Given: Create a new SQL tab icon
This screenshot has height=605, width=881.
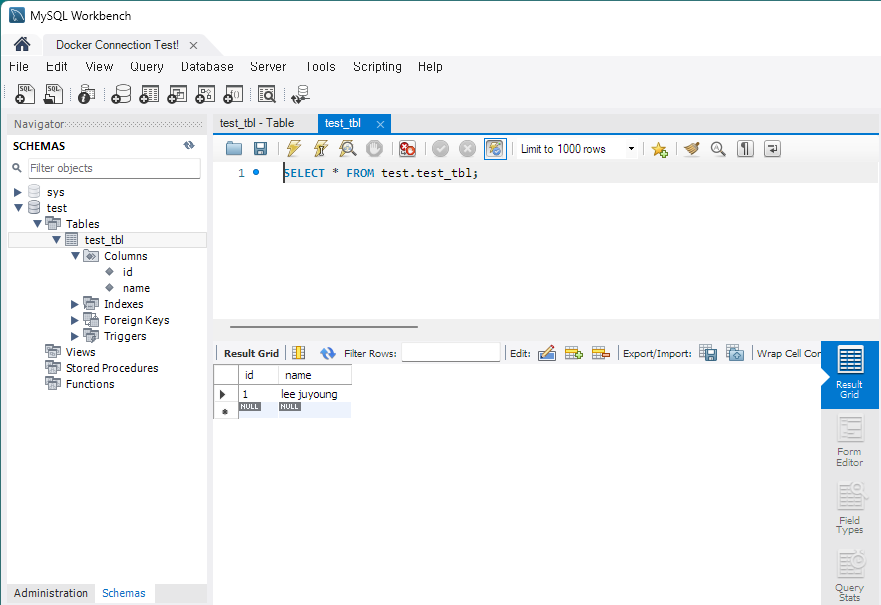Looking at the screenshot, I should click(25, 94).
